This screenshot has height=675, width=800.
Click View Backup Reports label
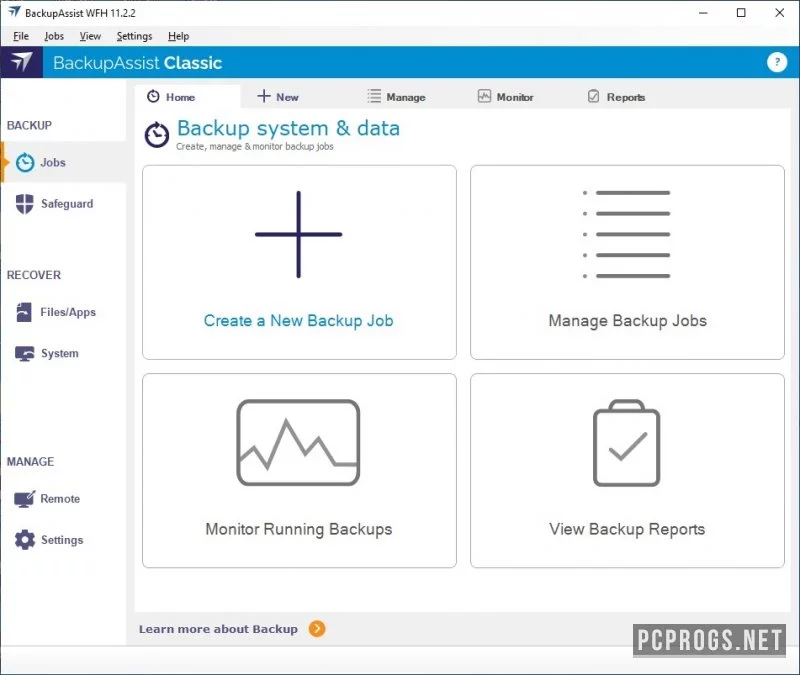pyautogui.click(x=627, y=529)
